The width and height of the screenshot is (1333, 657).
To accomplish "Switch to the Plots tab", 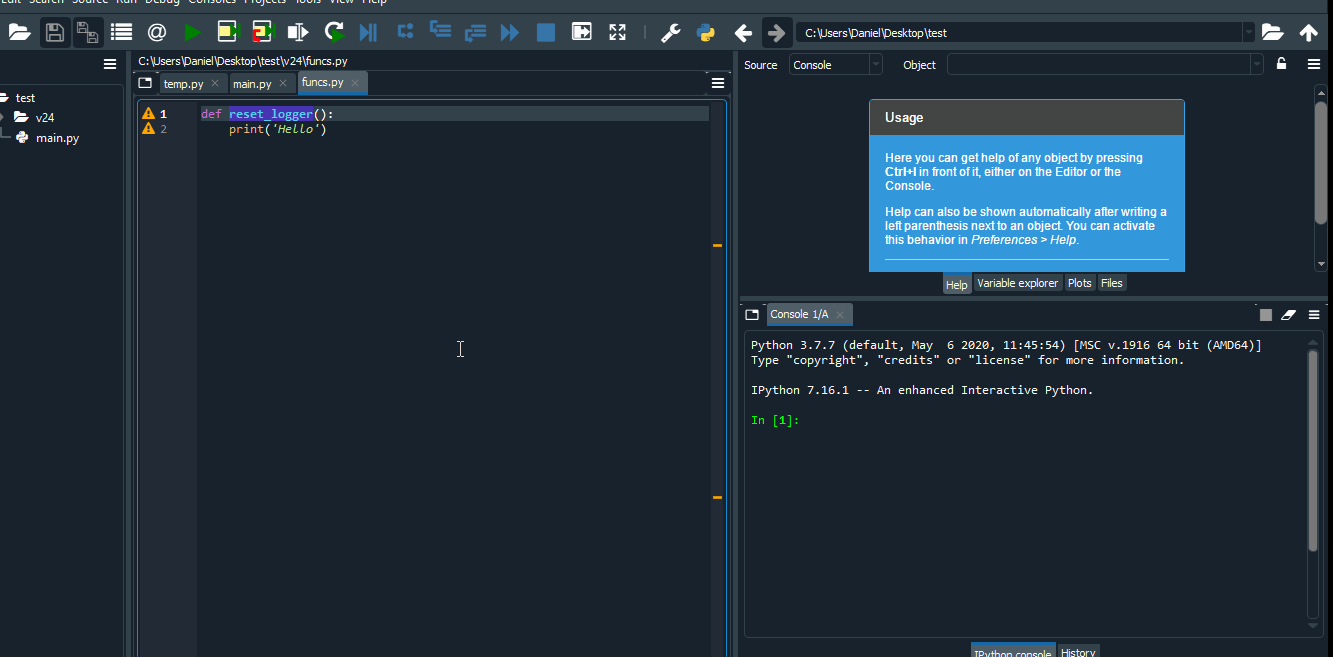I will (1079, 283).
